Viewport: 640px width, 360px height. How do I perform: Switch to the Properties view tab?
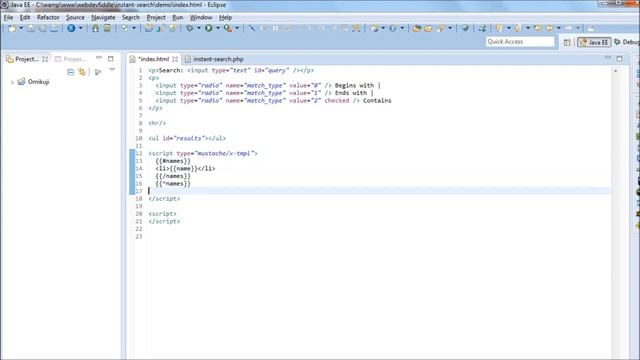[x=71, y=59]
